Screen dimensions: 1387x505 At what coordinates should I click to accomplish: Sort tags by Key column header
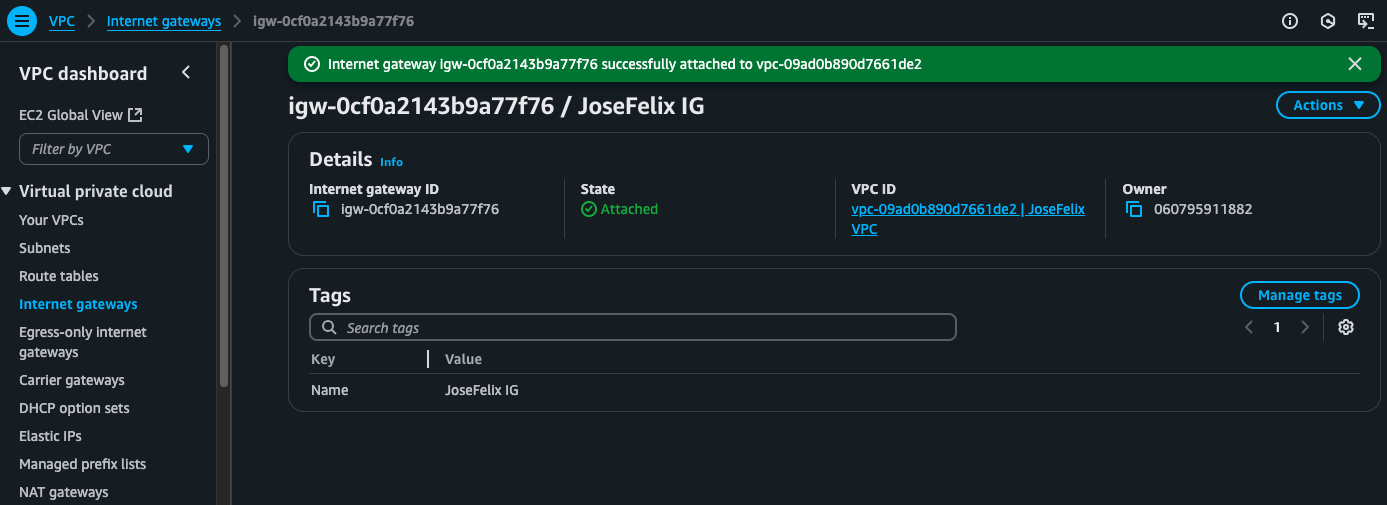(323, 359)
